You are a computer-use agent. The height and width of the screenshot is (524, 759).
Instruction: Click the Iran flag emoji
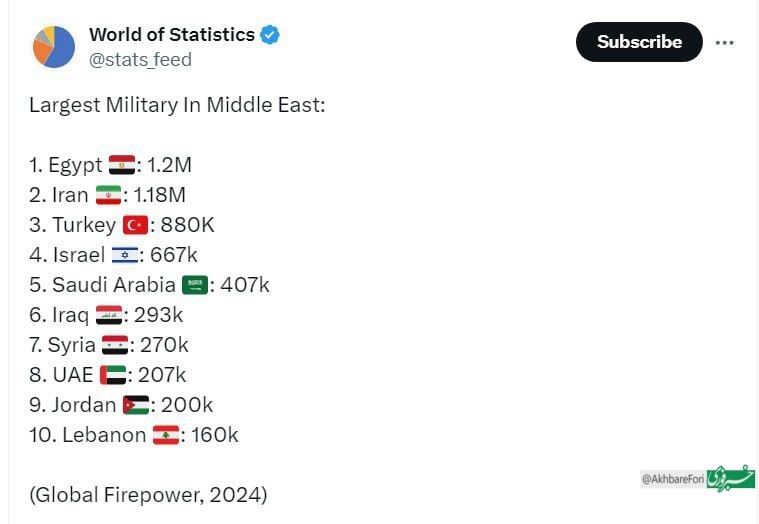[108, 195]
